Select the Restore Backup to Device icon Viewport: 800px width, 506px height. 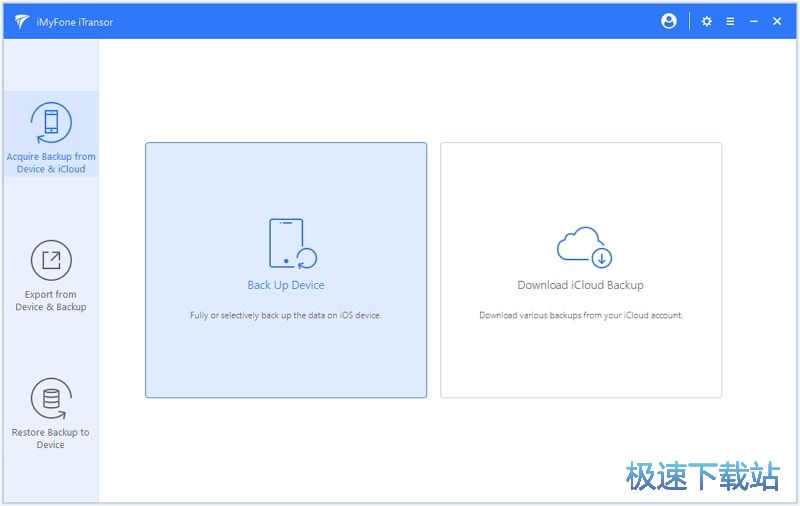pyautogui.click(x=51, y=398)
